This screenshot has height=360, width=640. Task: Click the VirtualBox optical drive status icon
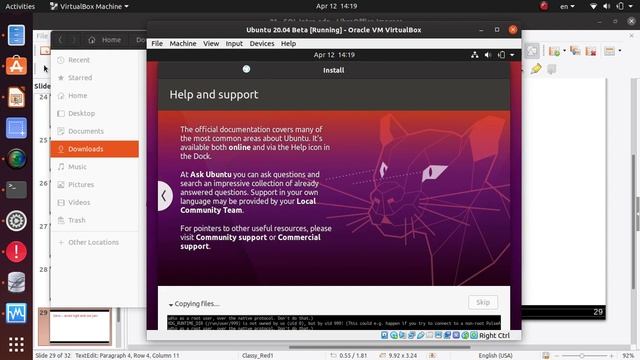point(393,335)
